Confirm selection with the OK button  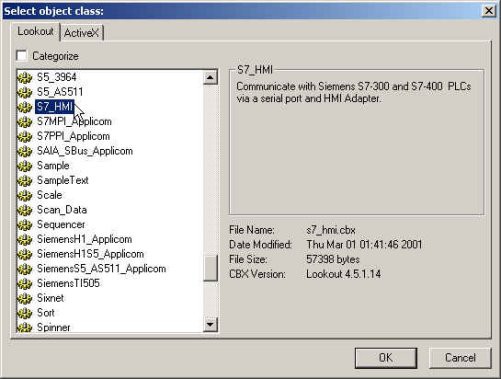(386, 358)
